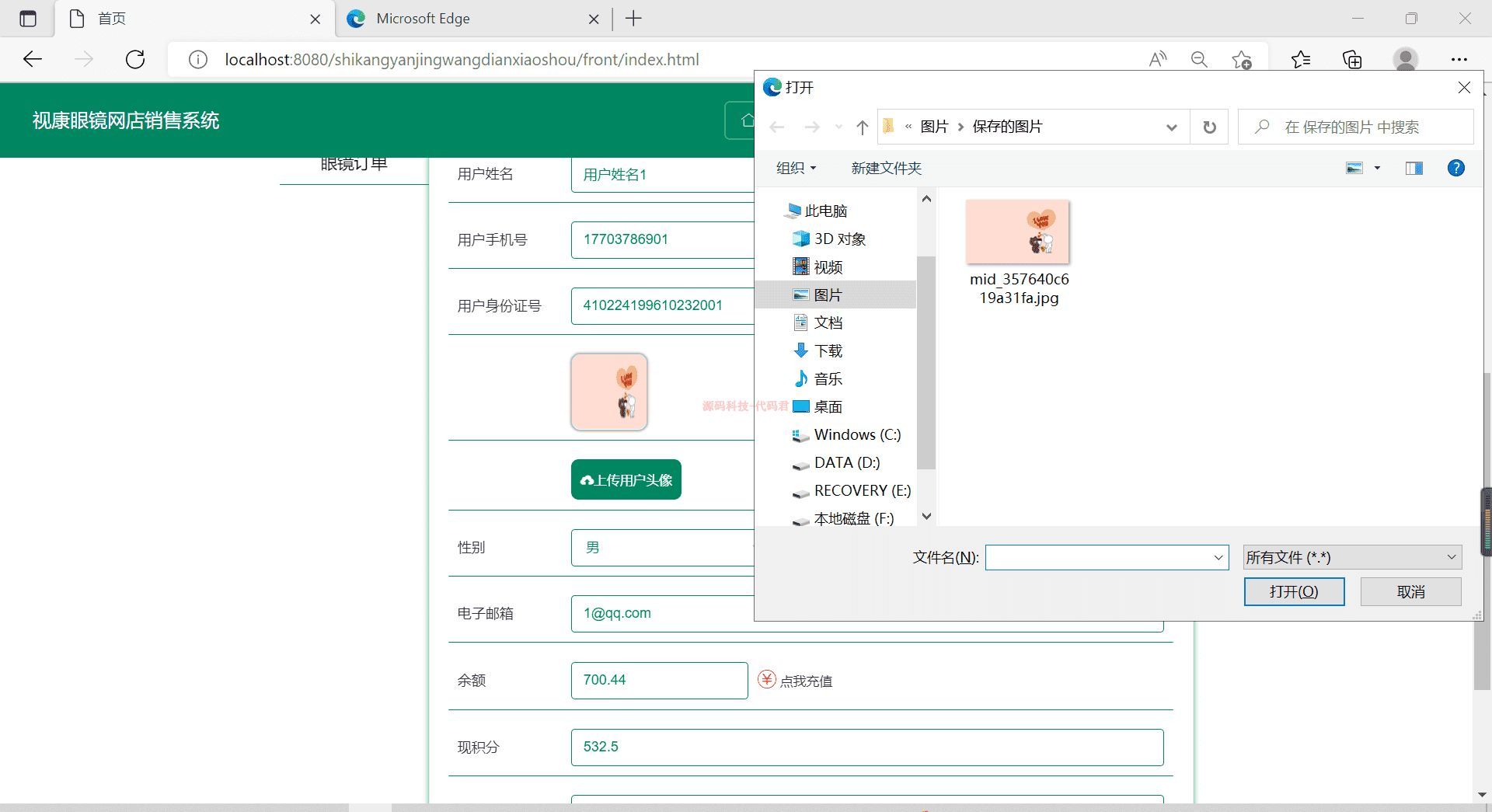Click the 文件名 input box
The image size is (1492, 812).
[1097, 557]
